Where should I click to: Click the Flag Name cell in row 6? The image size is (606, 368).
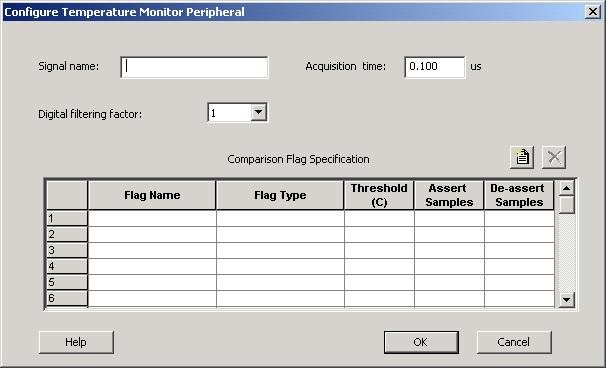pyautogui.click(x=152, y=298)
